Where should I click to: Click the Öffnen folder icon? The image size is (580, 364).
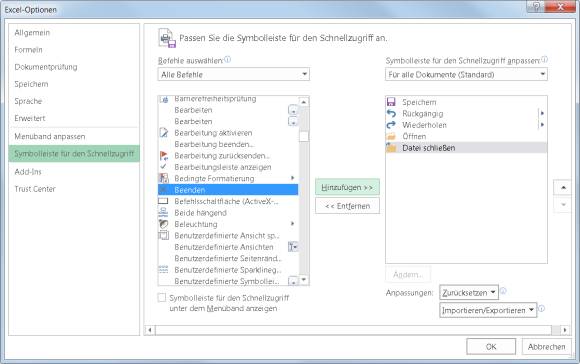[391, 136]
